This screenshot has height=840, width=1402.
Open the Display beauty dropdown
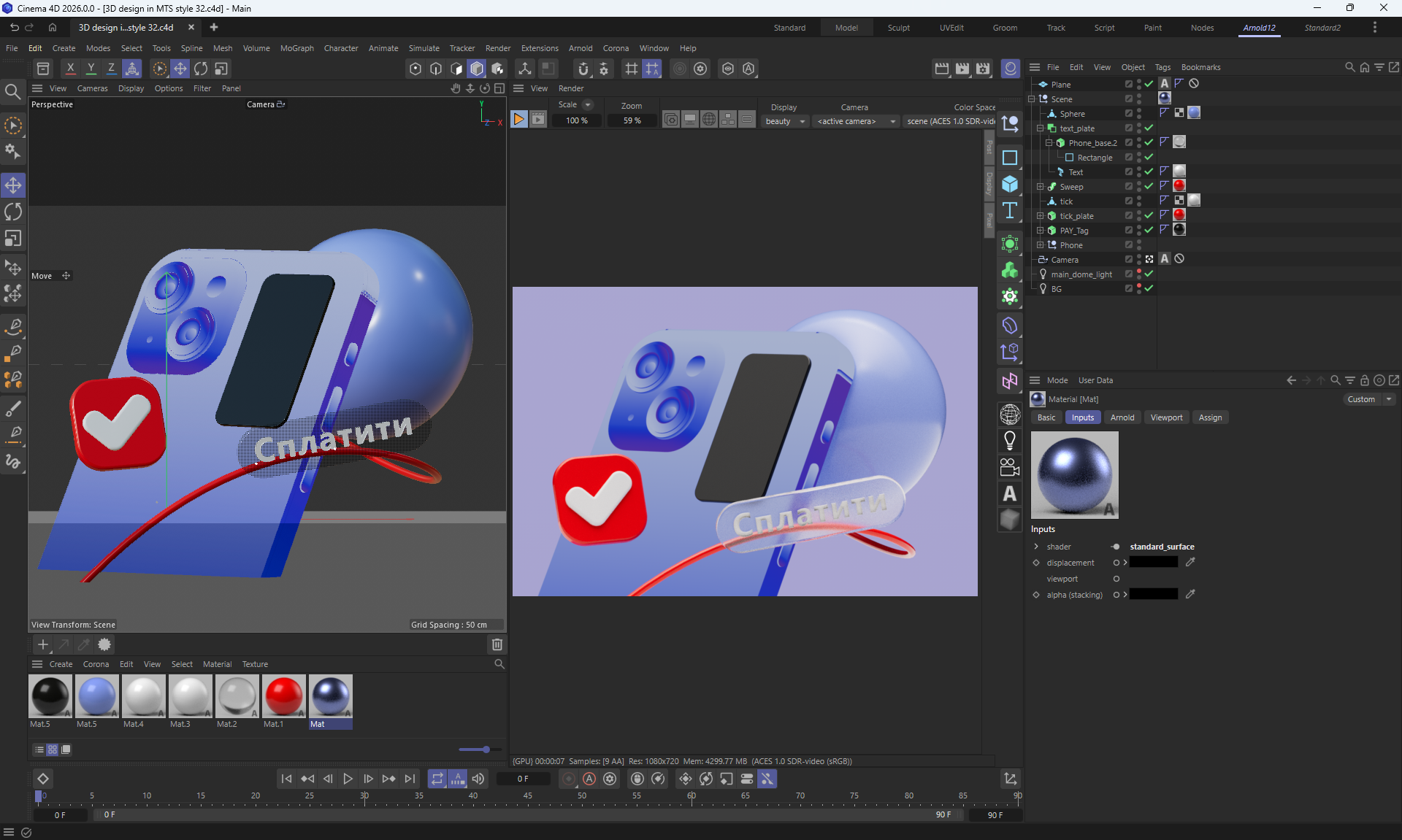[x=785, y=121]
